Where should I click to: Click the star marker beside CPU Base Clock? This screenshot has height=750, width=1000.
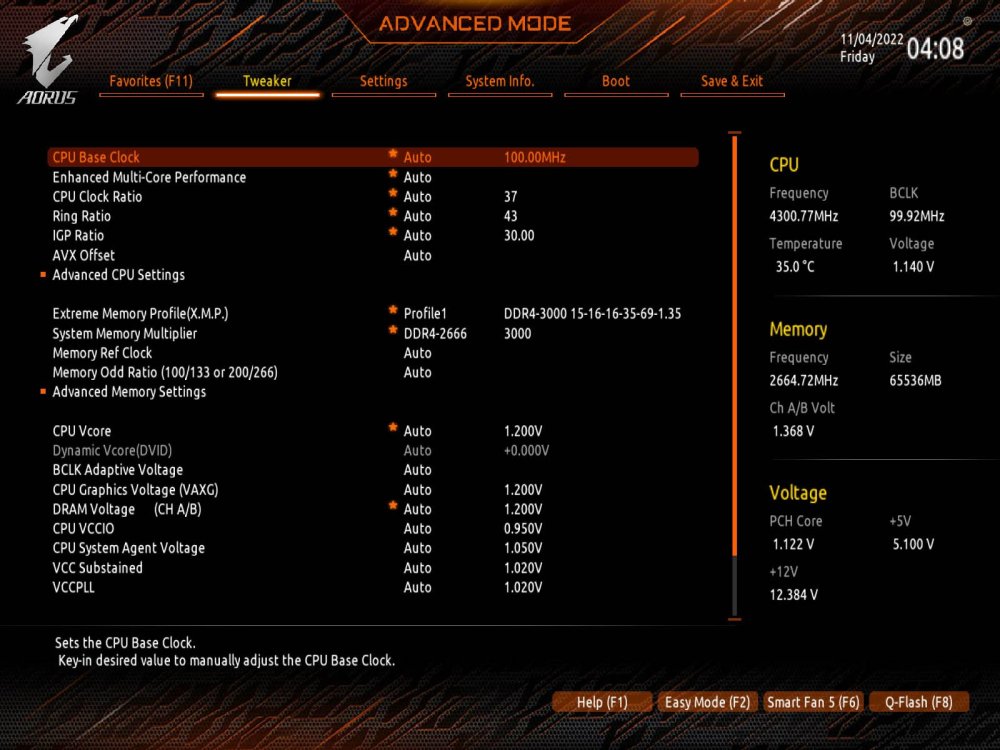click(393, 154)
